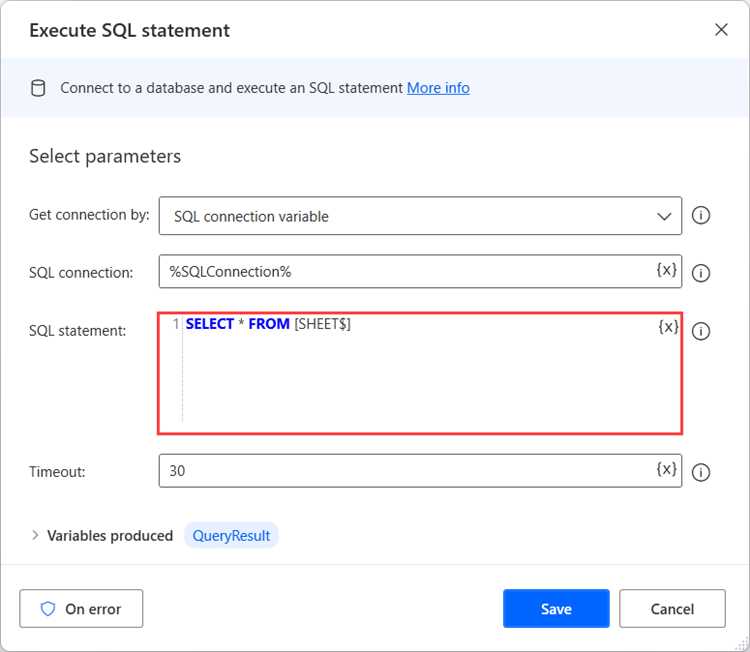Open the More info link
Viewport: 750px width, 652px height.
point(438,88)
